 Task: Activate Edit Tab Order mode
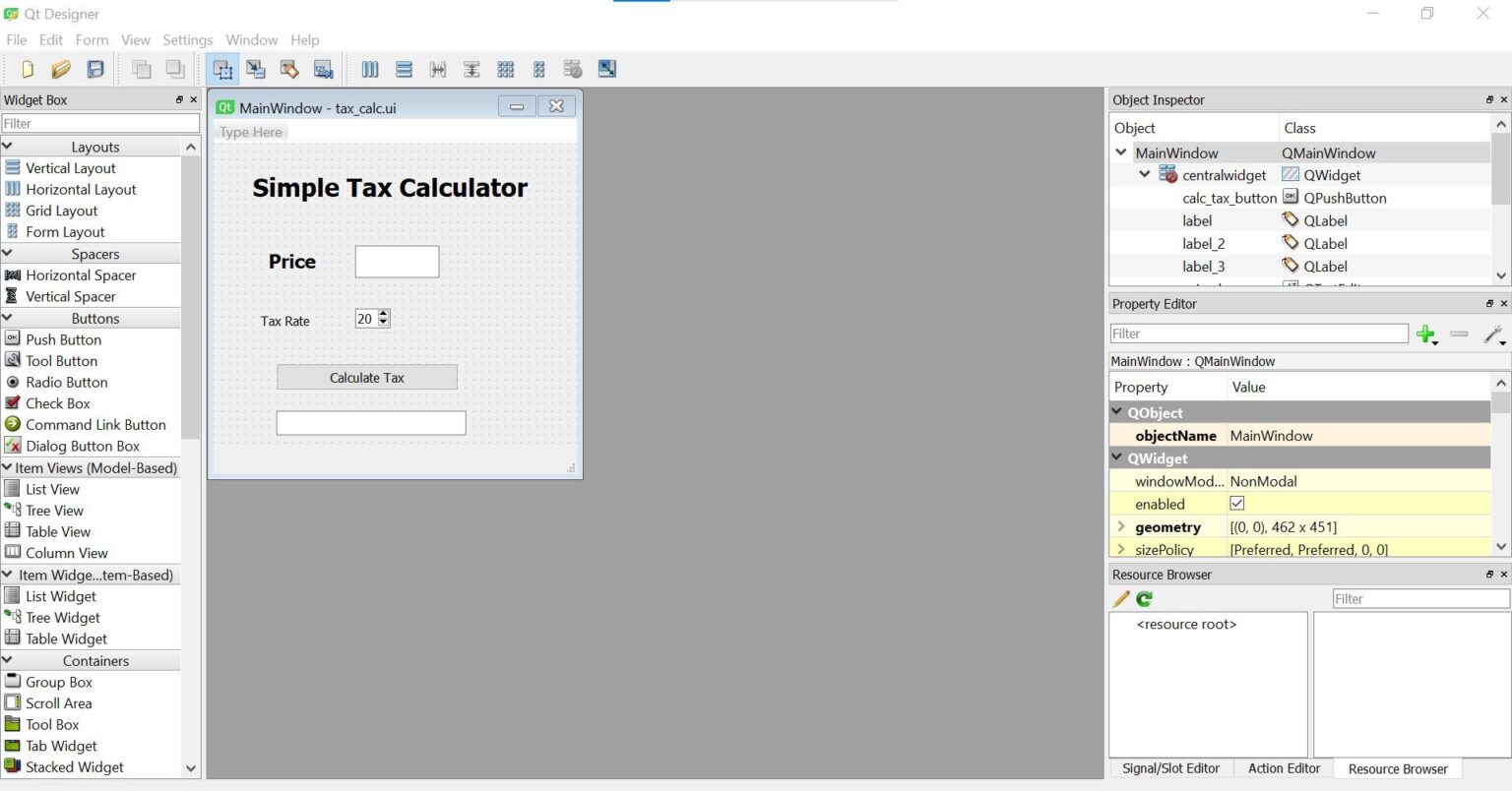pos(323,69)
